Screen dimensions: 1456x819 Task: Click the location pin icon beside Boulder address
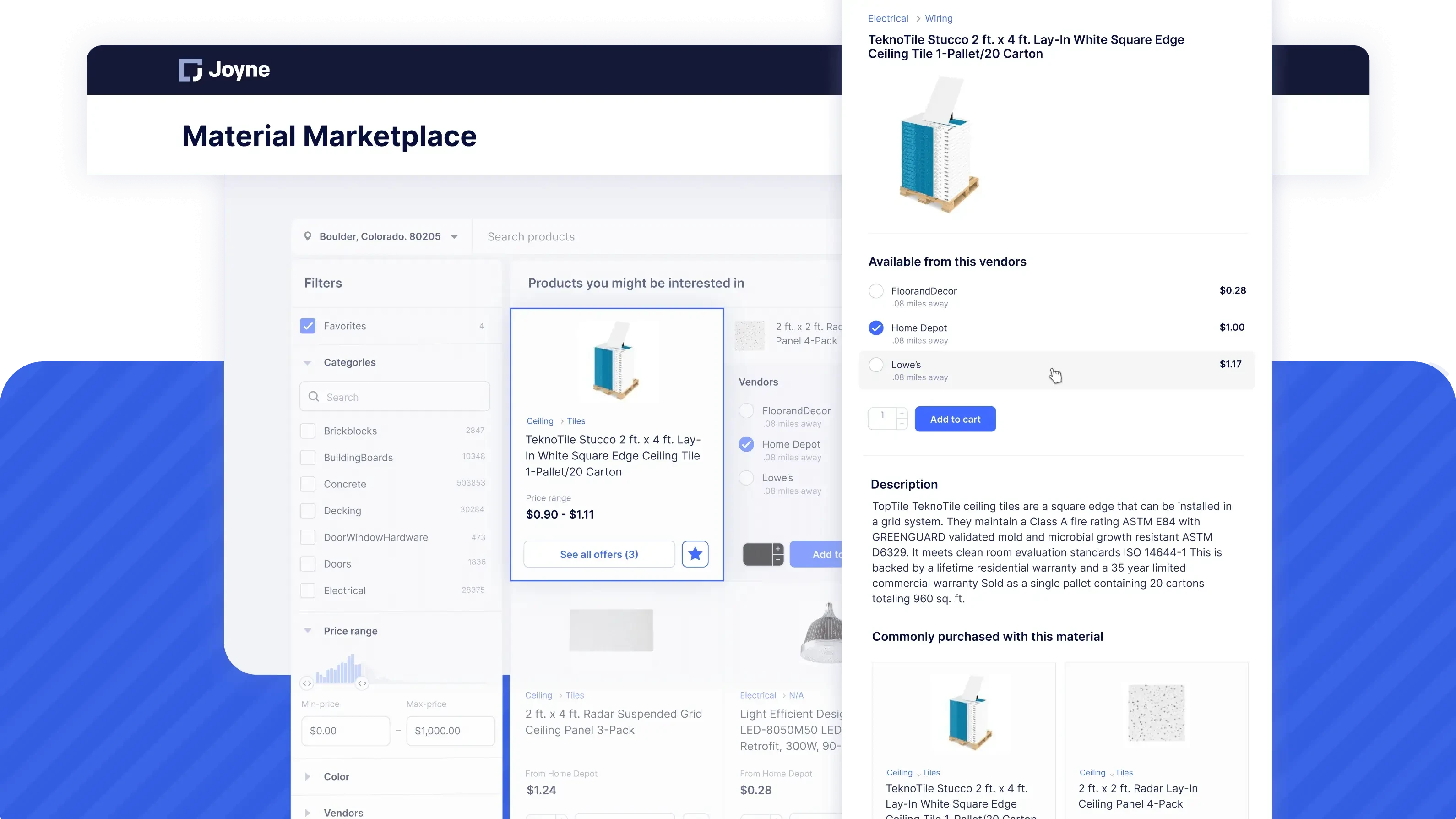coord(309,236)
